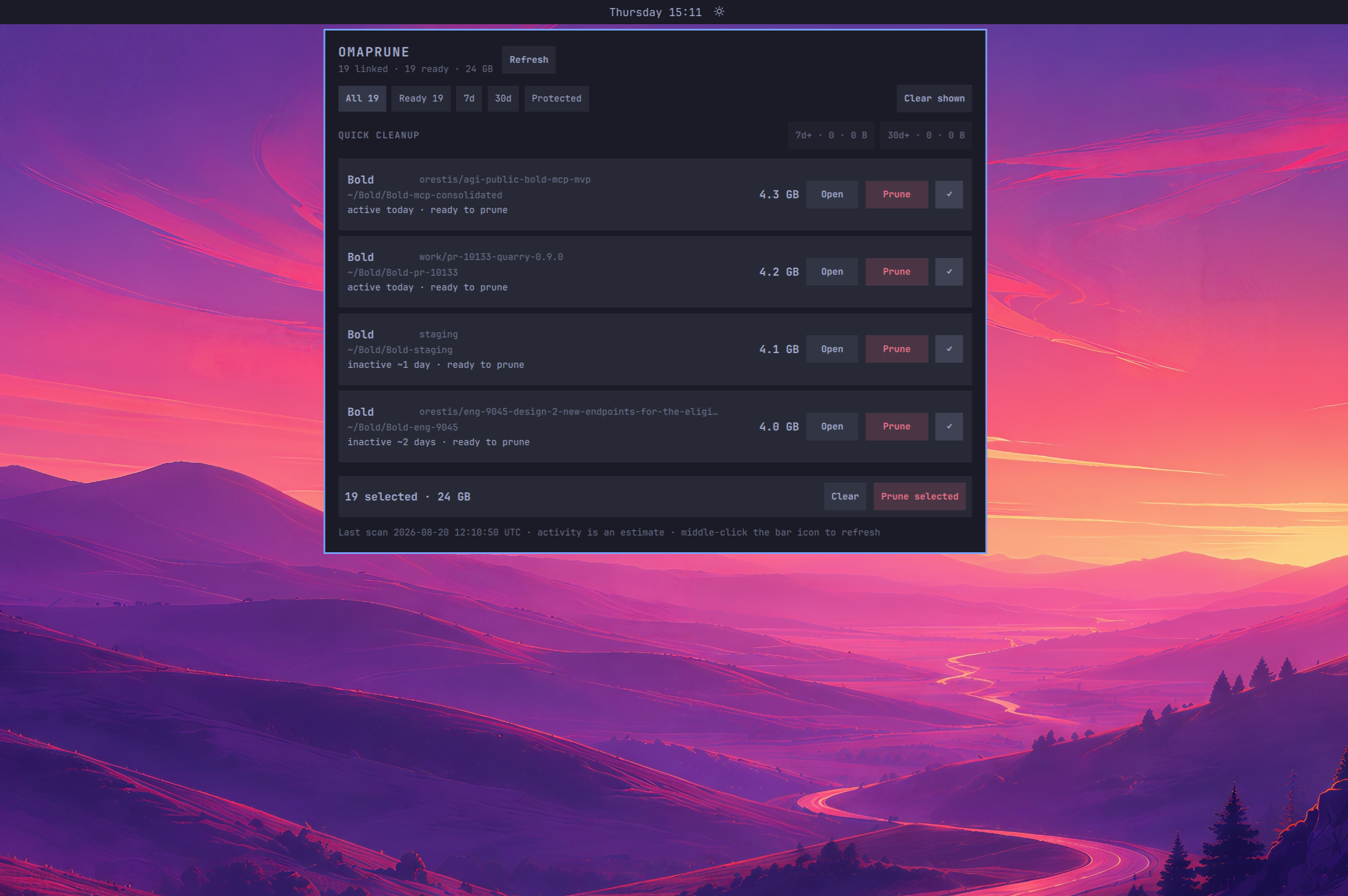1348x896 pixels.
Task: Switch to the Ready 19 filter
Action: (x=421, y=98)
